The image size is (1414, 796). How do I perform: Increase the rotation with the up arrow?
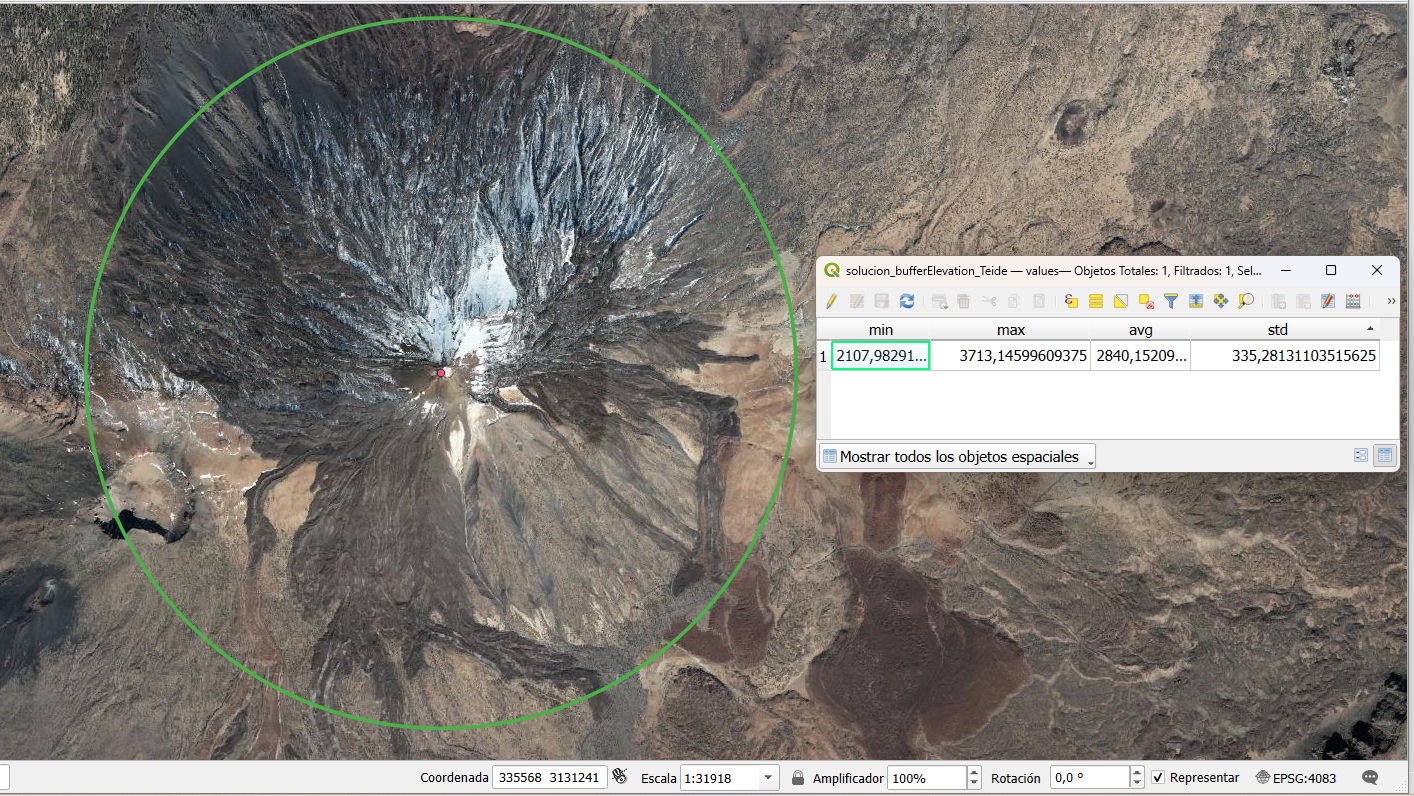point(1137,772)
